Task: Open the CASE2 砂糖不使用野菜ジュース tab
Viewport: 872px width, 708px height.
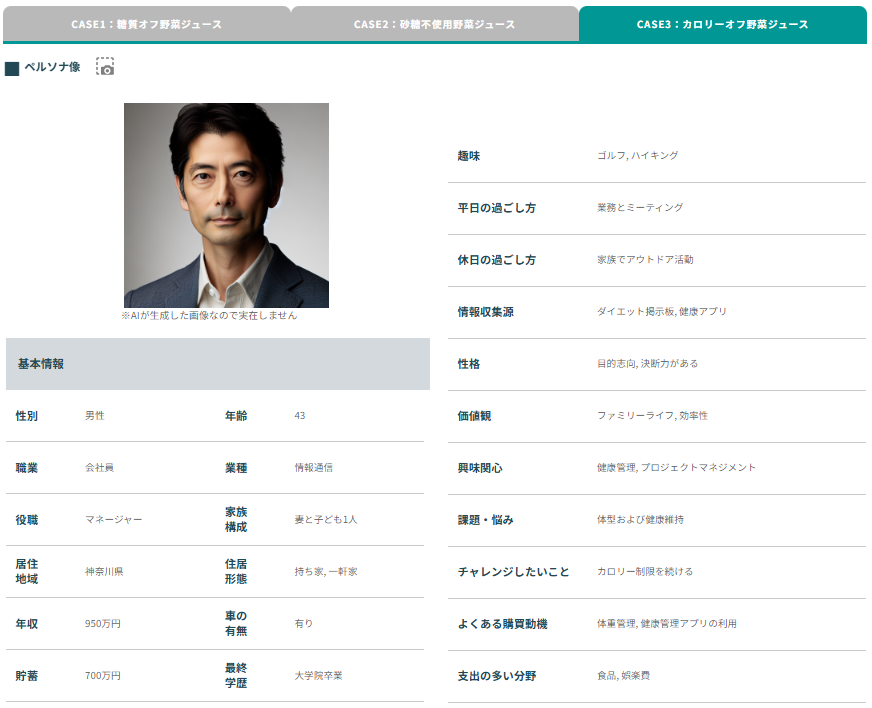Action: click(434, 24)
